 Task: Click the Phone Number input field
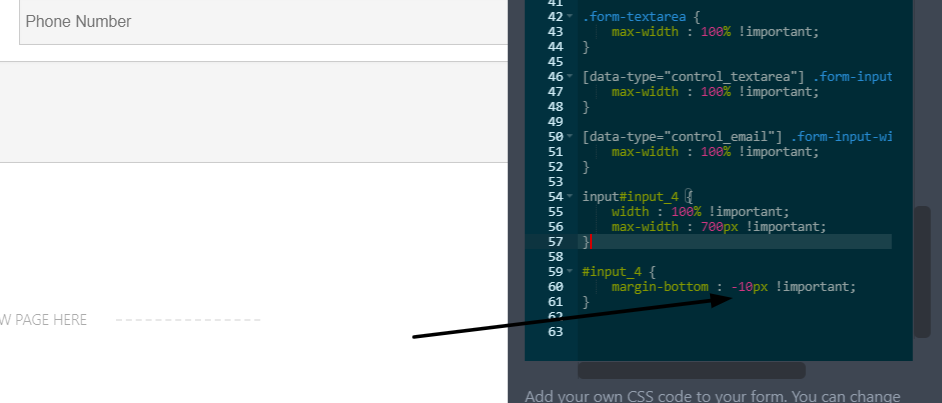tap(262, 22)
